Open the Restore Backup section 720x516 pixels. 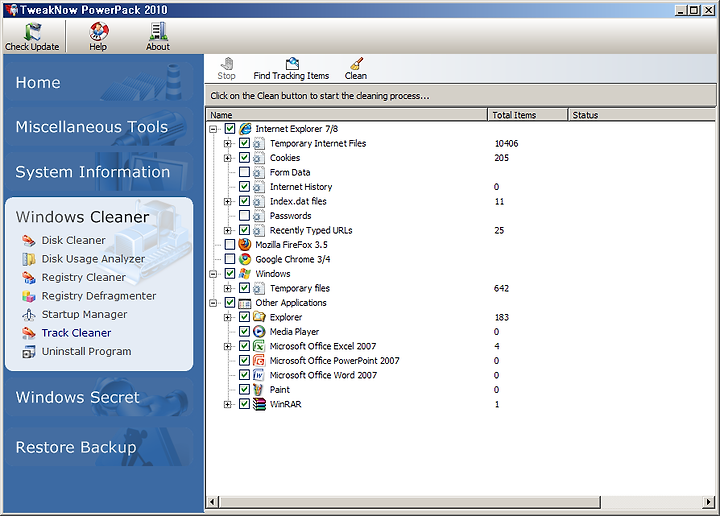[x=99, y=447]
